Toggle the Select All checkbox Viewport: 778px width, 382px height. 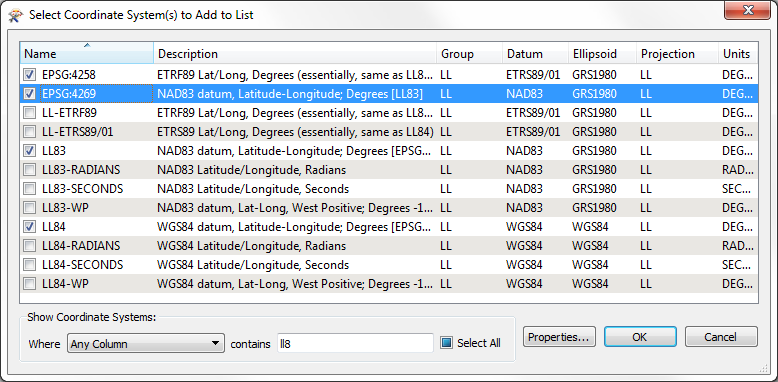click(447, 343)
